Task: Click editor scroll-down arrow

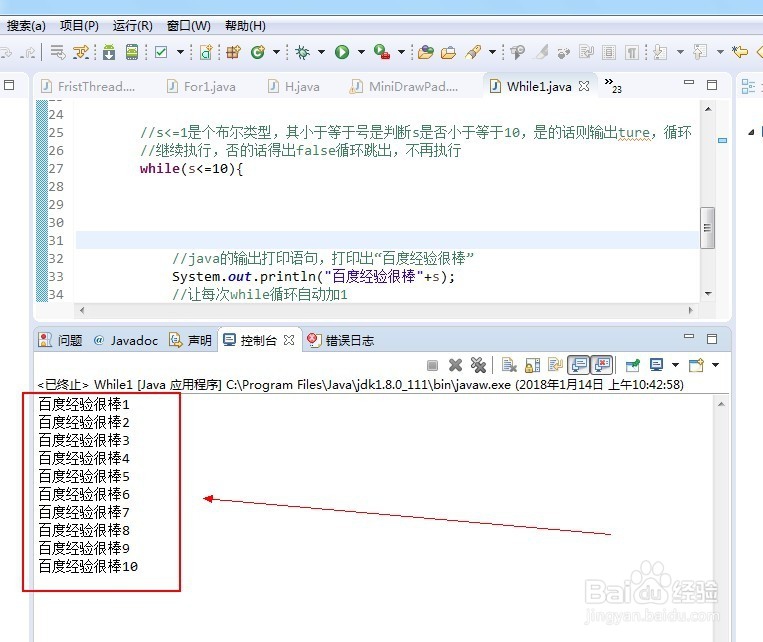Action: 708,293
